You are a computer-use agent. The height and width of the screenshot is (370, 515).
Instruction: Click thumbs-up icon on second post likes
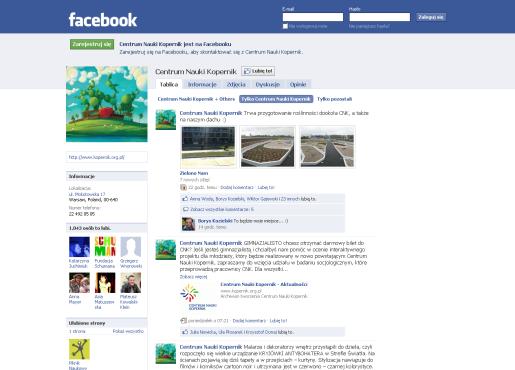(185, 332)
